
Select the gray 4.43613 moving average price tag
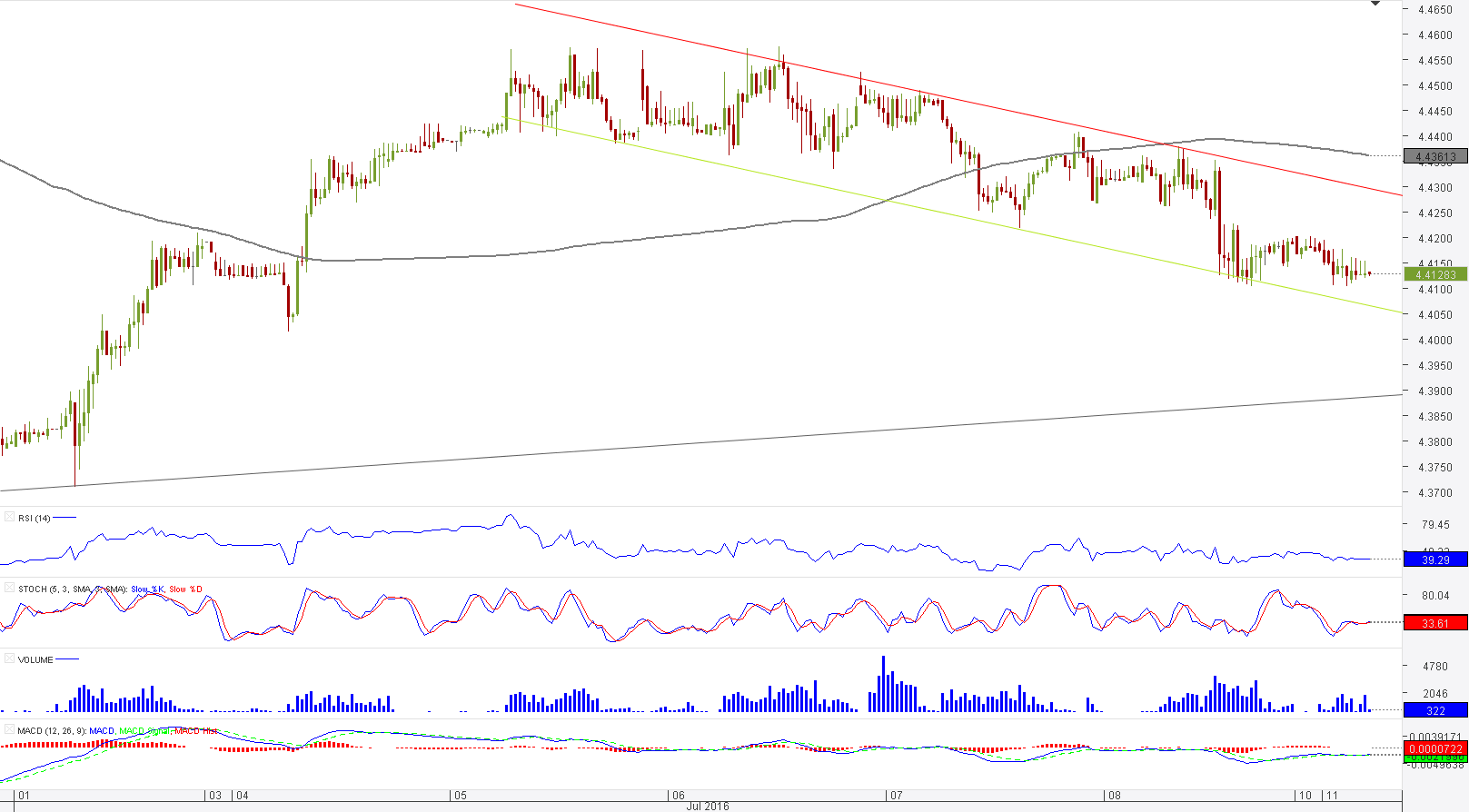[x=1435, y=156]
